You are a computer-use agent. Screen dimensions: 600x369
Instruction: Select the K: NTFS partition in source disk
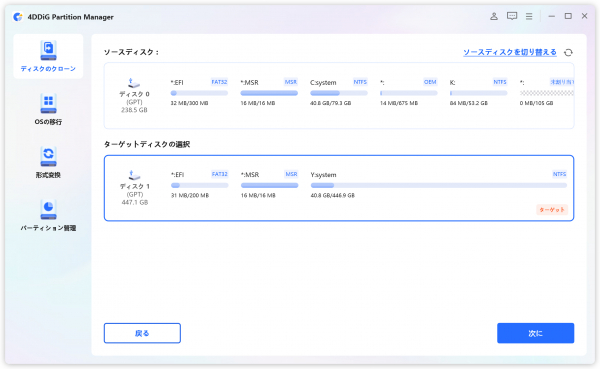click(478, 92)
